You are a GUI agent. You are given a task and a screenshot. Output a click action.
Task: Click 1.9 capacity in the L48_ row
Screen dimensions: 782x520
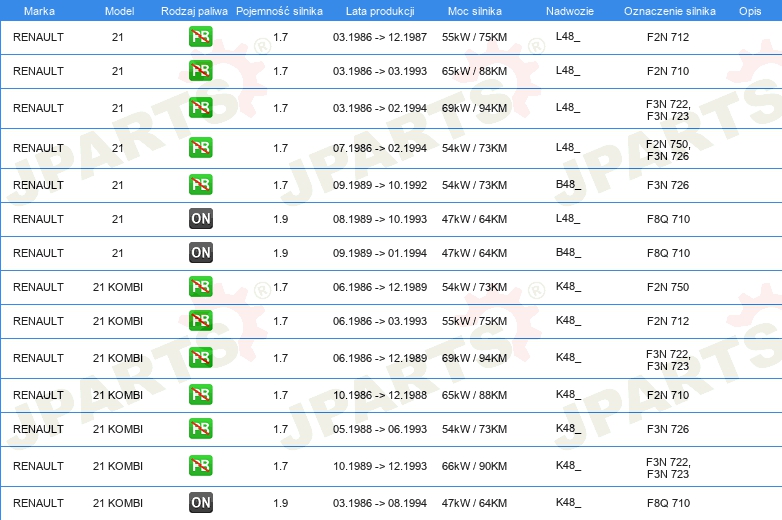point(280,219)
